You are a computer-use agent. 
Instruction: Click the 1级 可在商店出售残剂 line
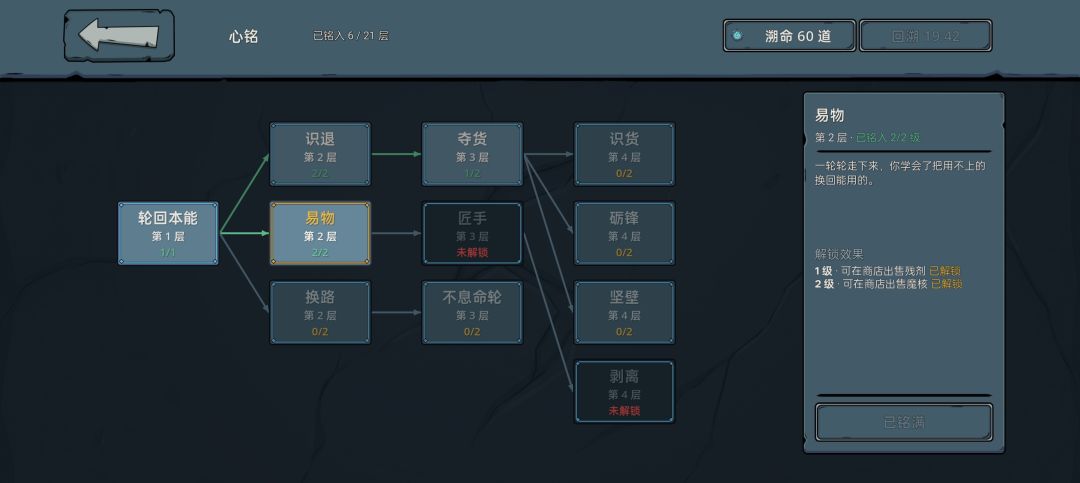(x=887, y=271)
